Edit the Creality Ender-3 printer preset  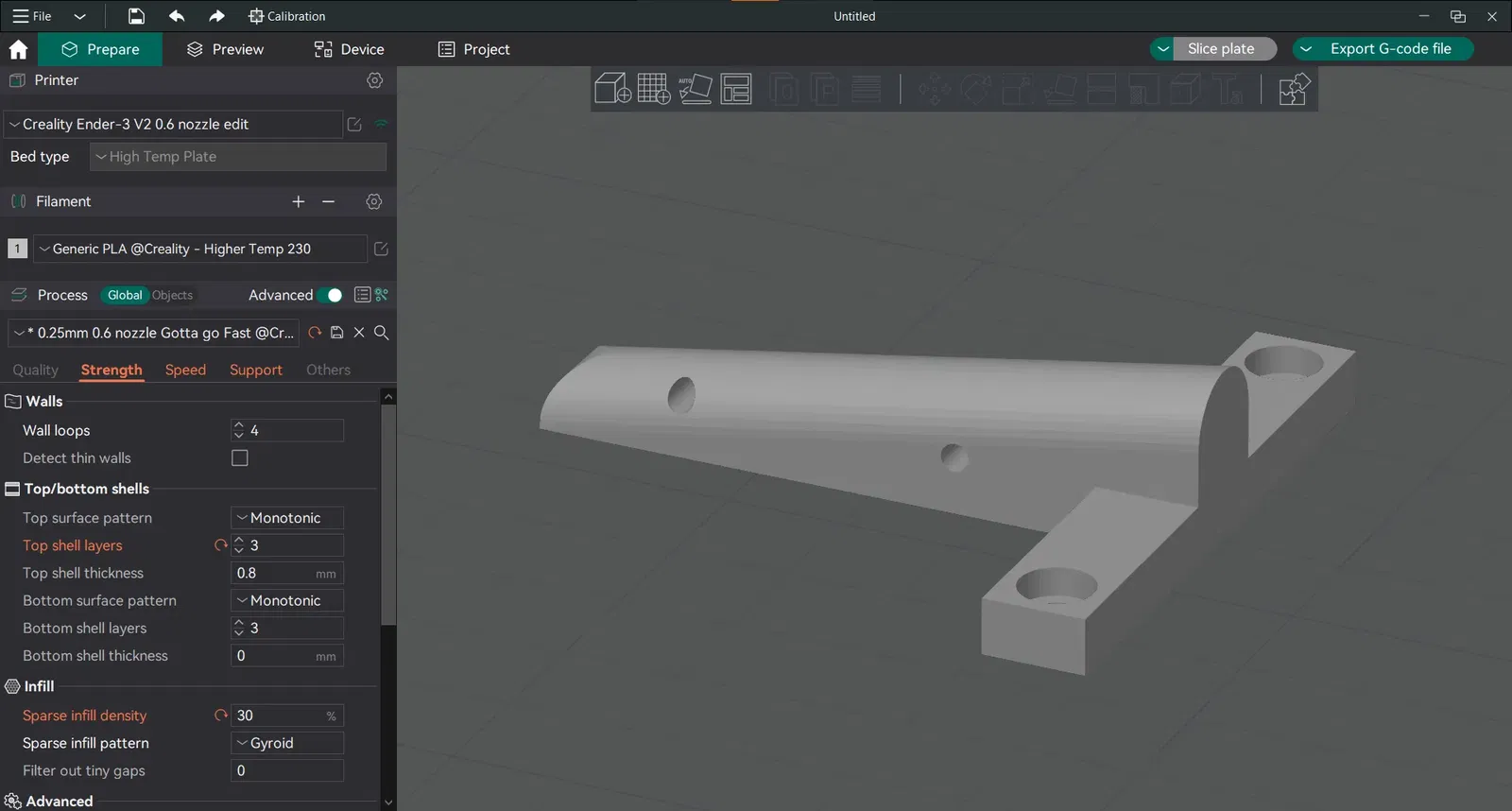(354, 124)
